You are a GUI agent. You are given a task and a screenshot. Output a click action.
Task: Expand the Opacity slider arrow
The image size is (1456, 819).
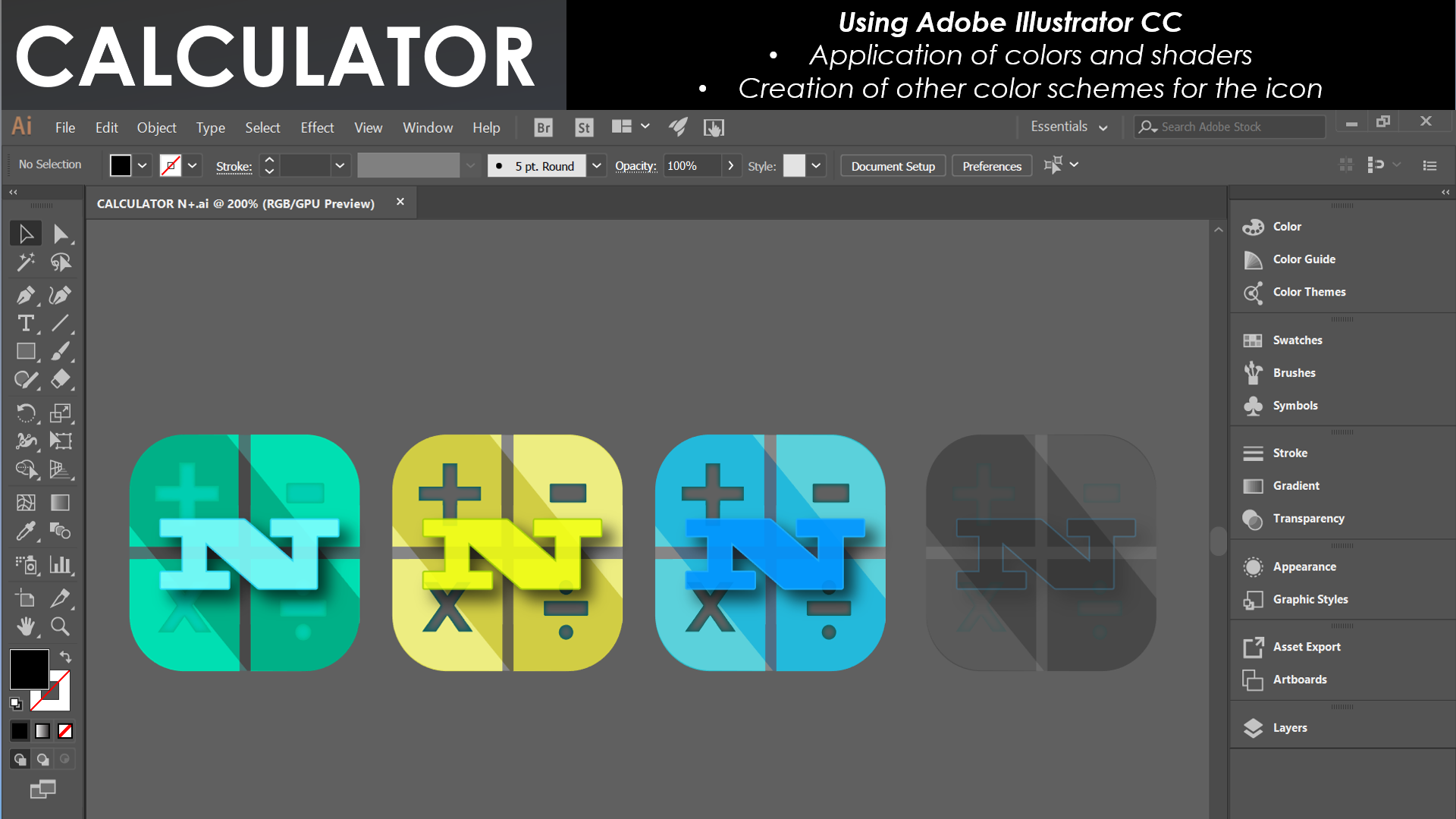(x=730, y=165)
